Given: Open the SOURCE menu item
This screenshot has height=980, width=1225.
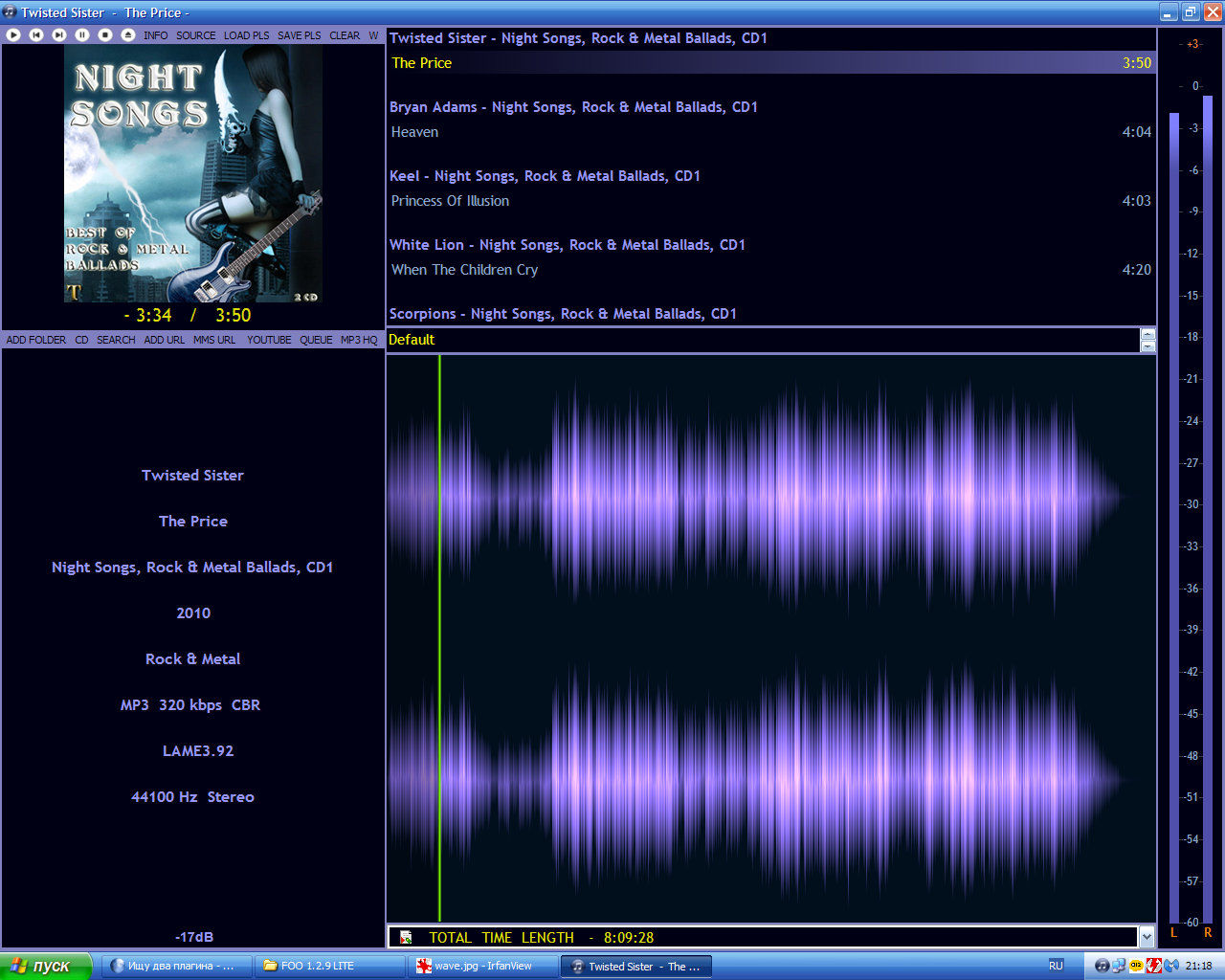Looking at the screenshot, I should (195, 35).
